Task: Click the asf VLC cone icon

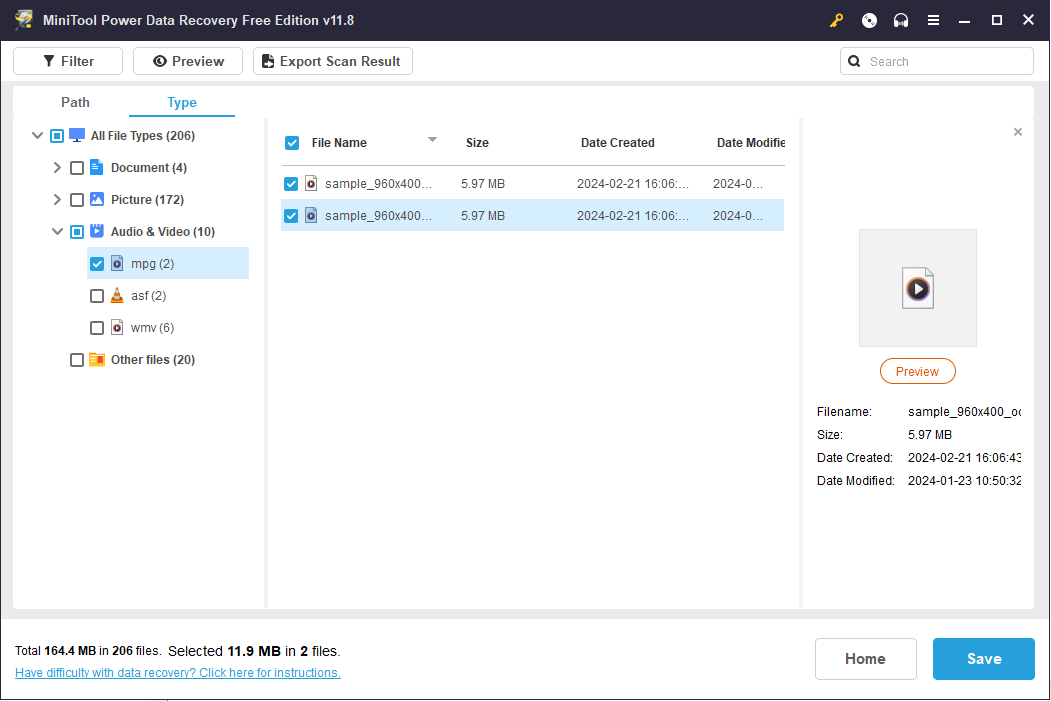Action: (x=117, y=296)
